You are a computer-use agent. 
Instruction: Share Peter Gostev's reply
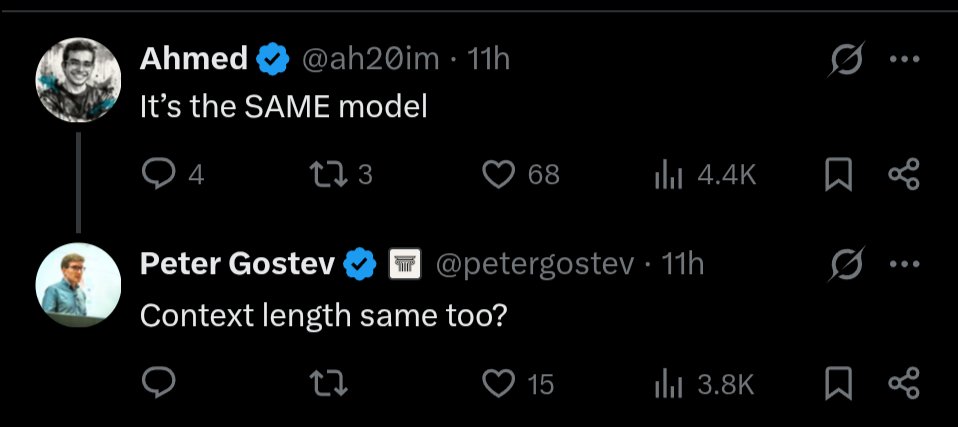[904, 383]
